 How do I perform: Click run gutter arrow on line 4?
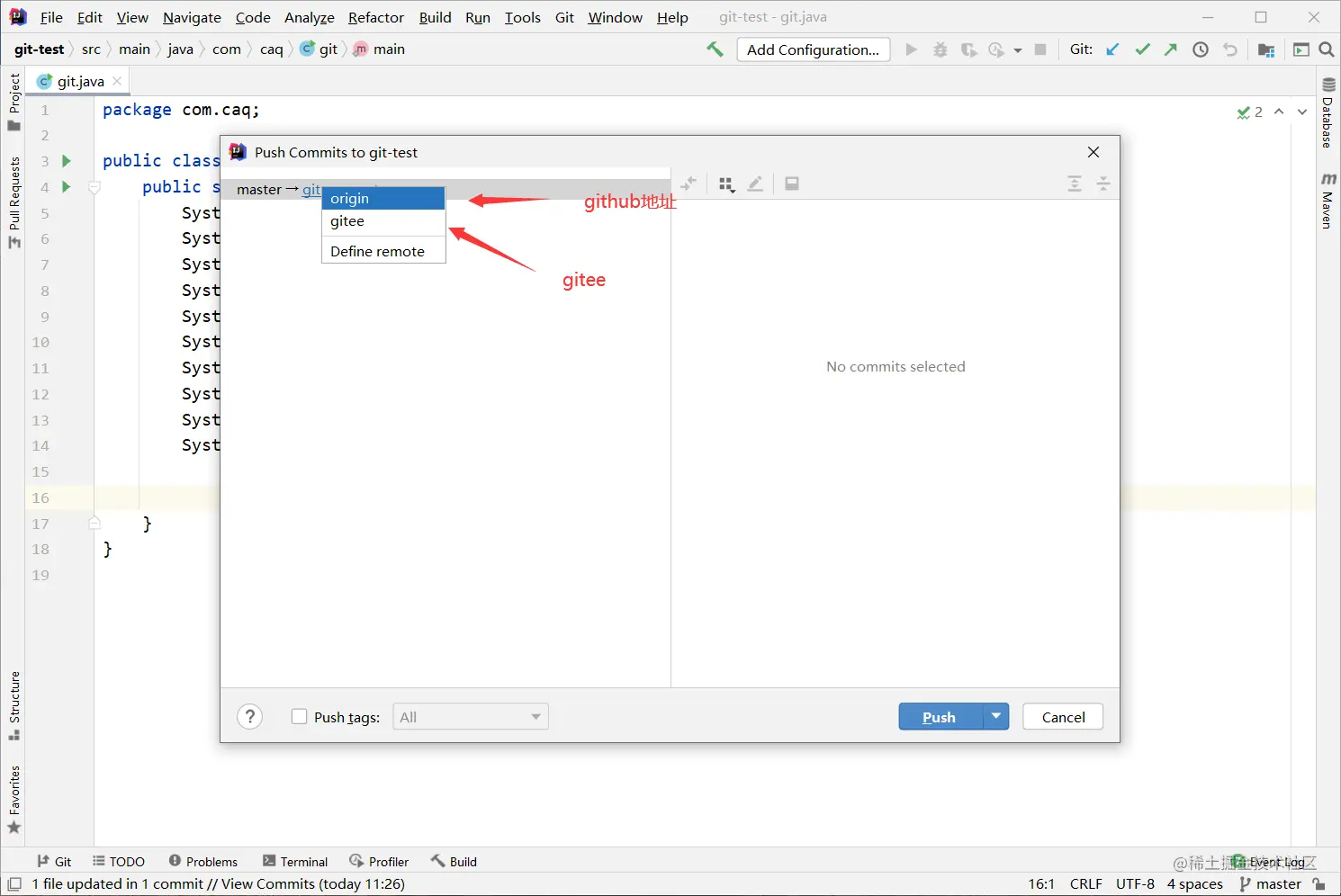point(66,186)
